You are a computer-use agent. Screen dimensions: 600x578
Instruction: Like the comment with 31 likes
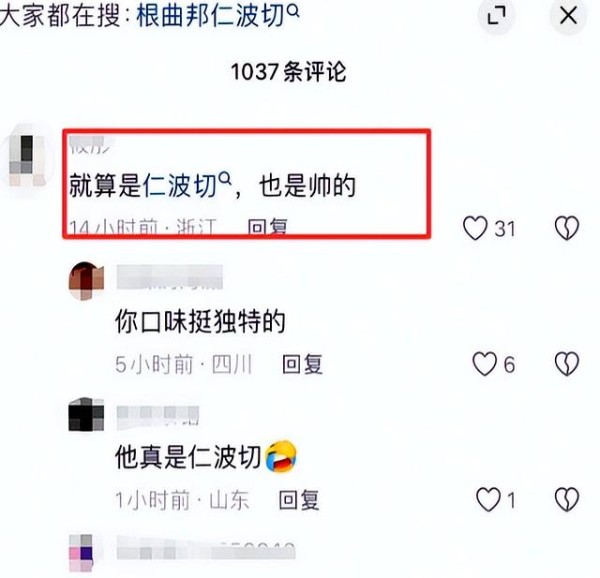(475, 228)
